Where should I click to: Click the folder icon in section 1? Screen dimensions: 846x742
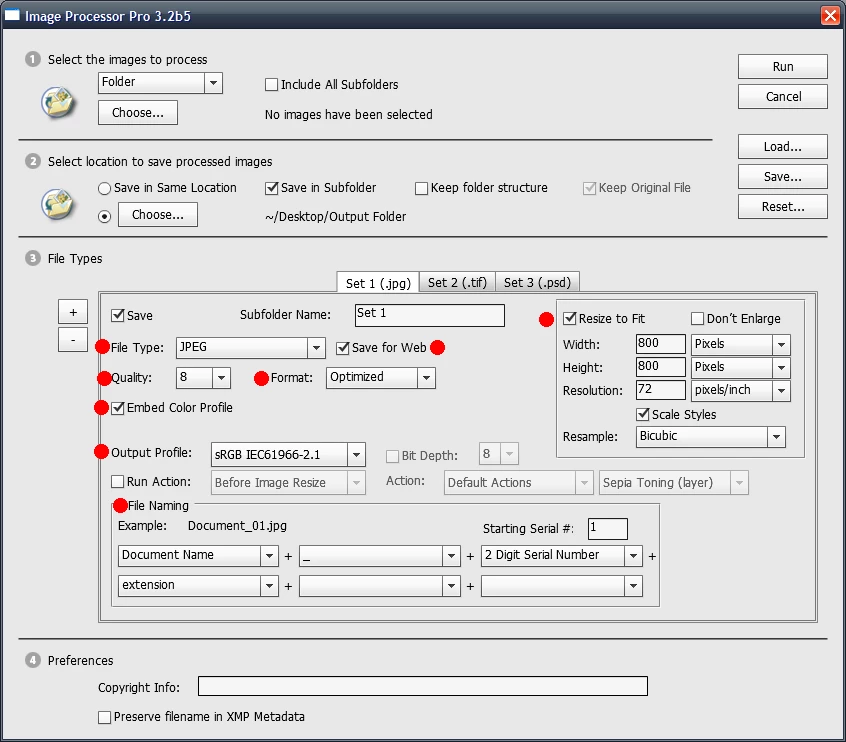(58, 101)
